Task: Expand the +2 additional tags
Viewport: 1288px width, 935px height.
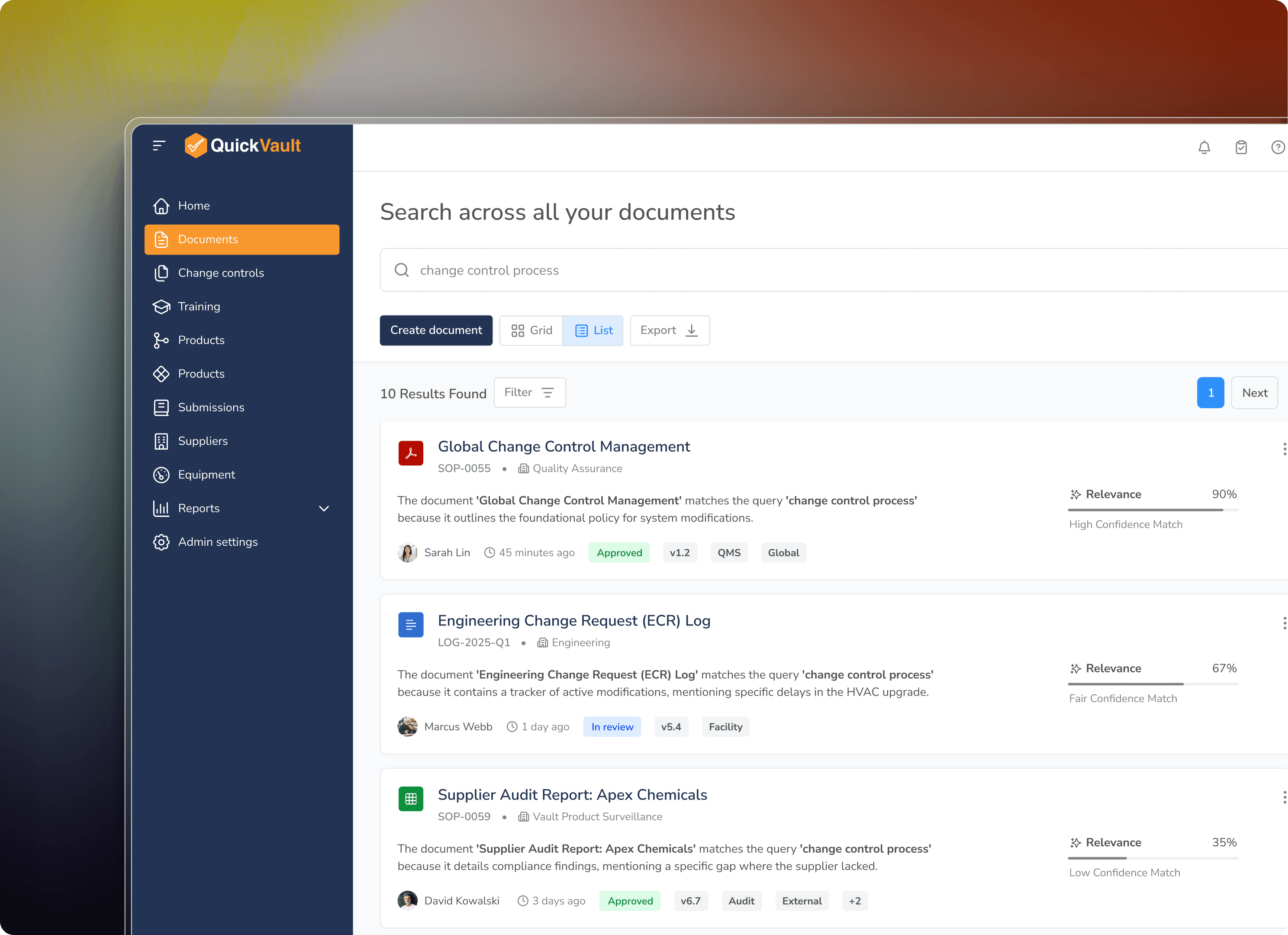Action: click(x=854, y=901)
